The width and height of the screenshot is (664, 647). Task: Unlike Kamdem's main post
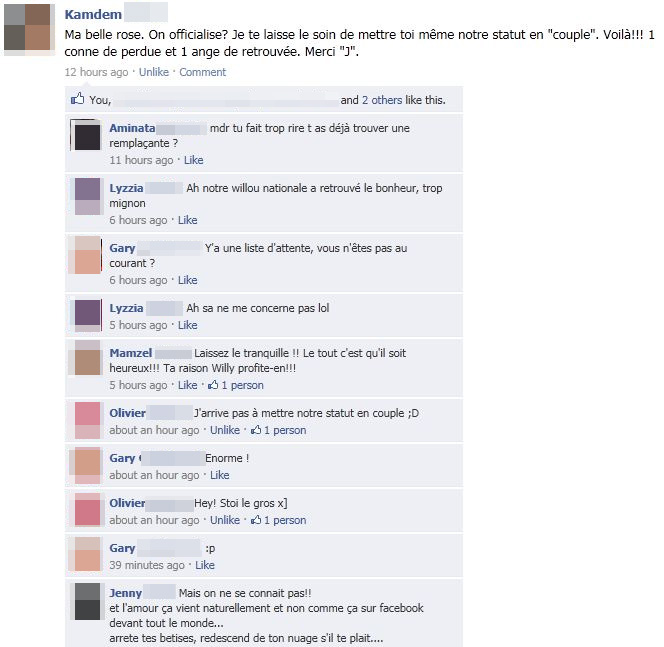coord(154,72)
